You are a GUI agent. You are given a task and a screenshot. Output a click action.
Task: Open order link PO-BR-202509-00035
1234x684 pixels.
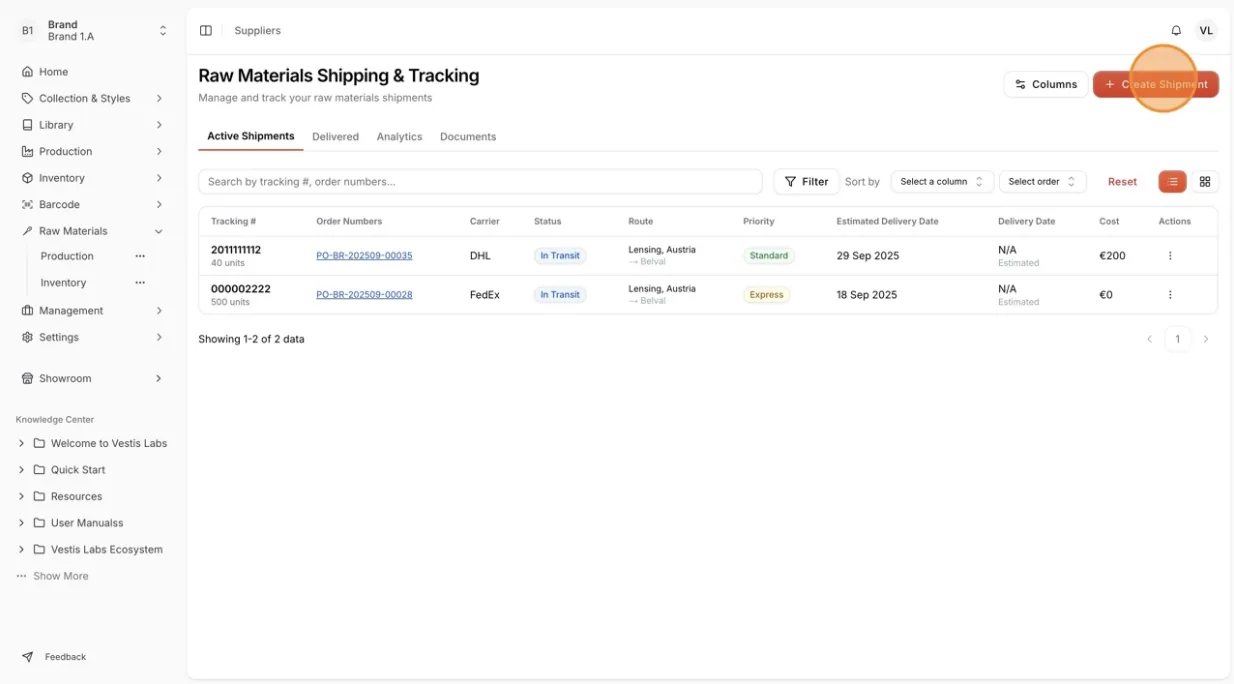[364, 256]
